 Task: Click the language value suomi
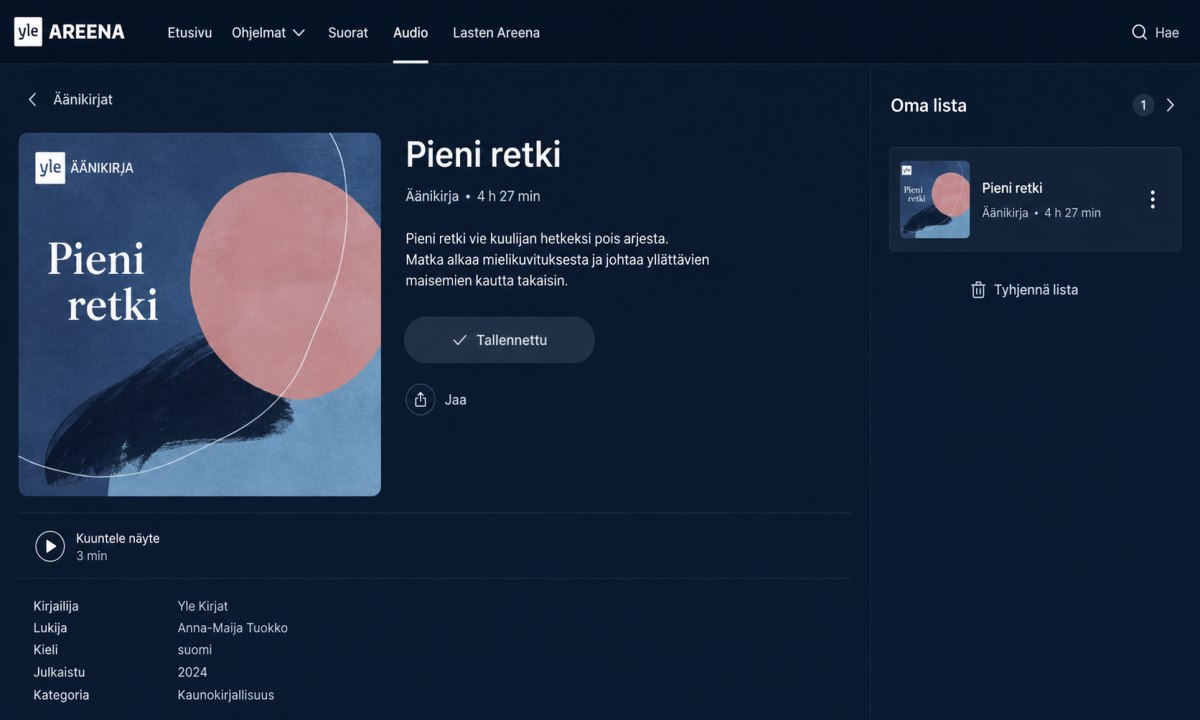click(195, 650)
